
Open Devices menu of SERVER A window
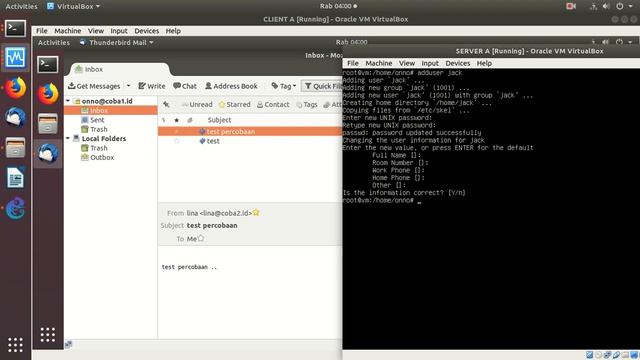458,63
